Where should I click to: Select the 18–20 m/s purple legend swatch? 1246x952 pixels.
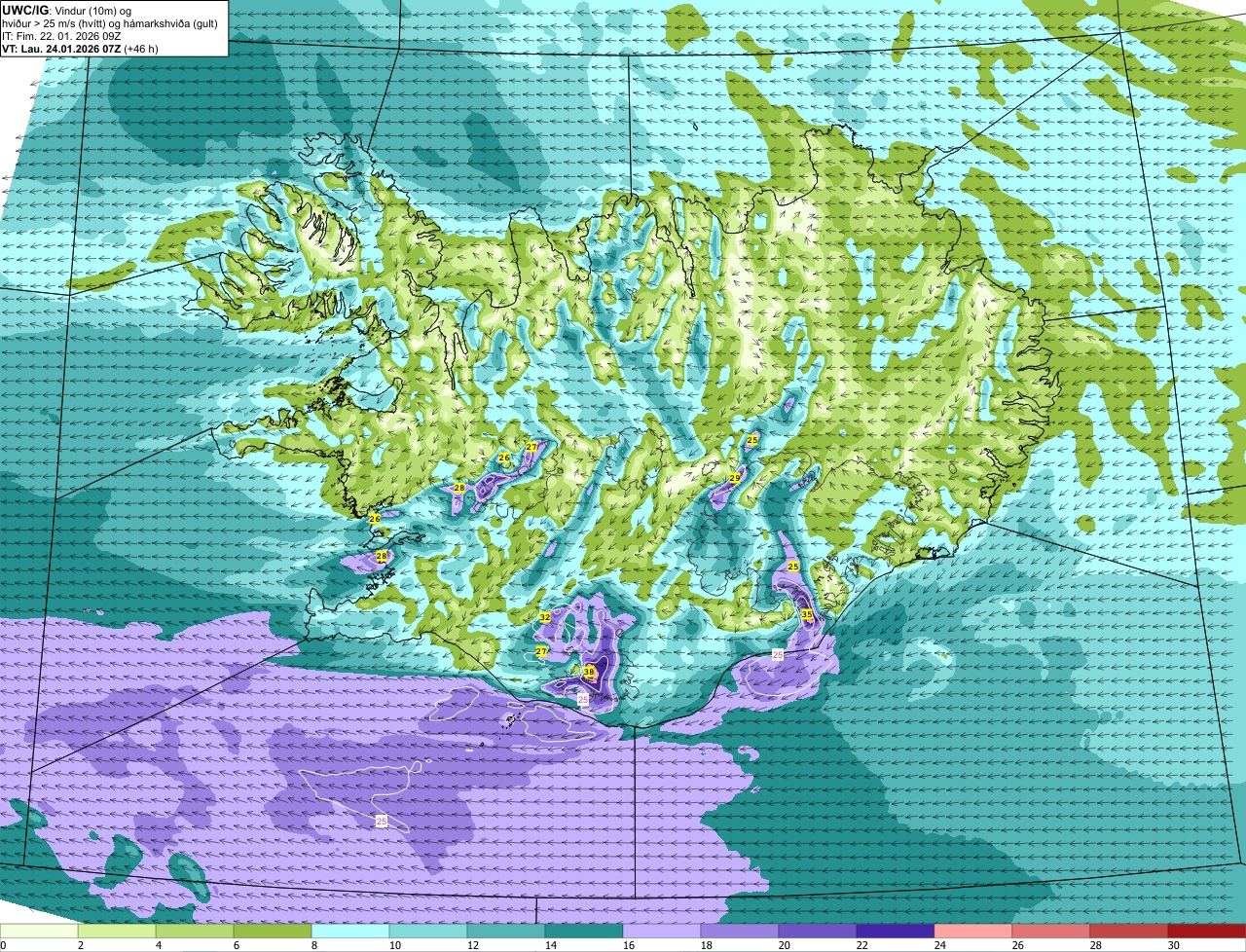(x=740, y=932)
